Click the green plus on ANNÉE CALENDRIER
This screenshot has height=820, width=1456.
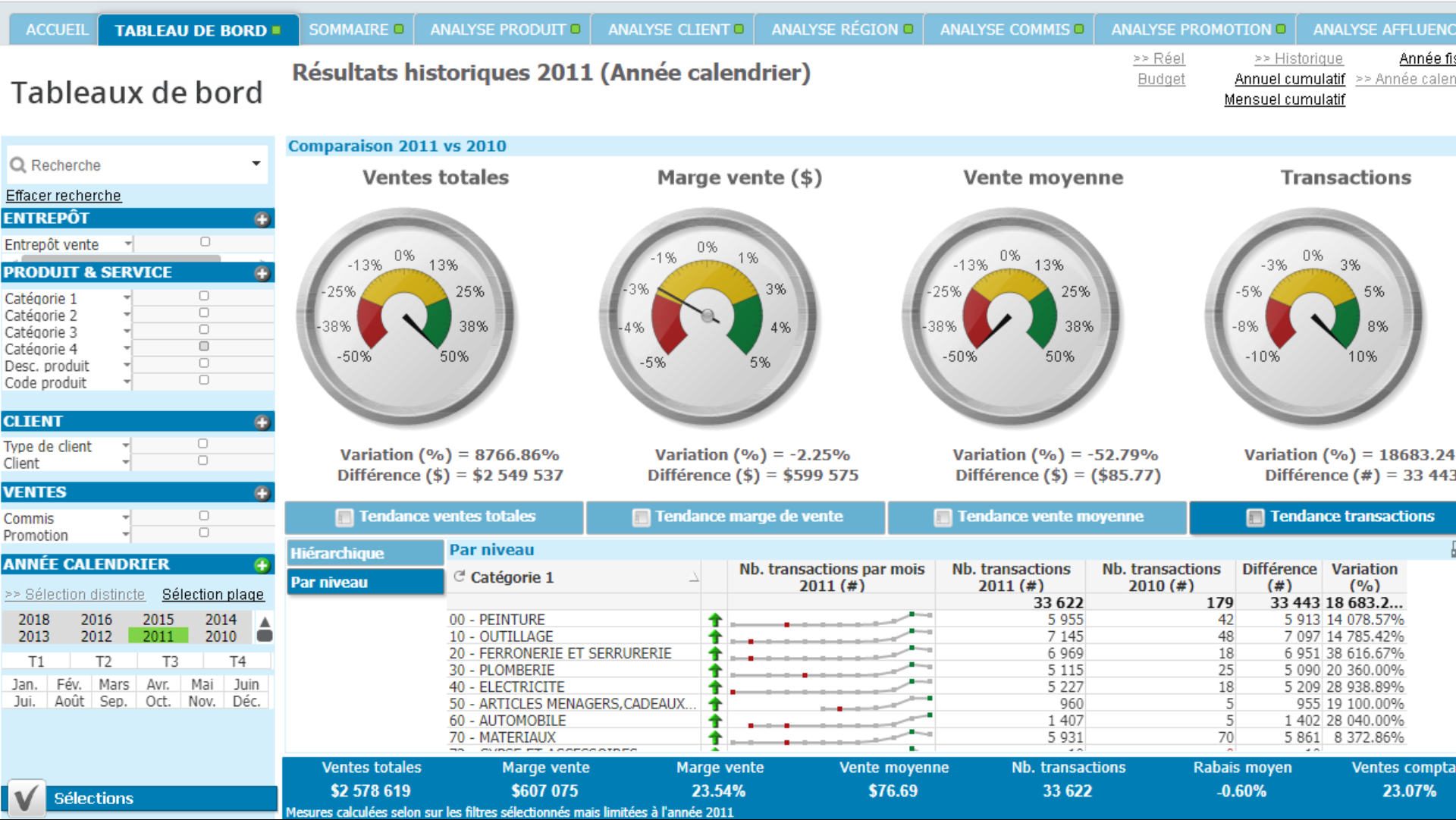262,565
